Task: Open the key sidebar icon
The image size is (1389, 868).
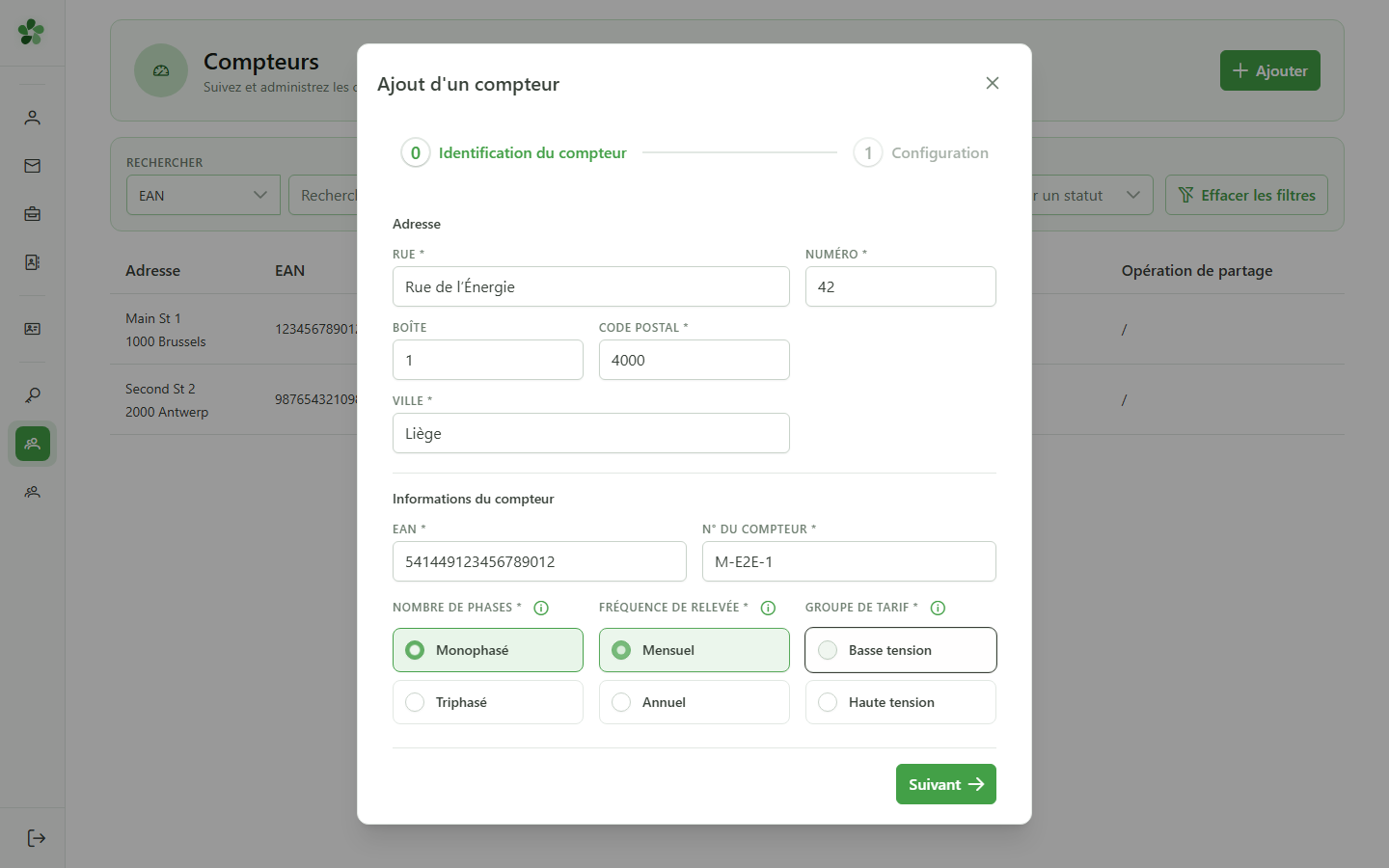Action: coord(33,395)
